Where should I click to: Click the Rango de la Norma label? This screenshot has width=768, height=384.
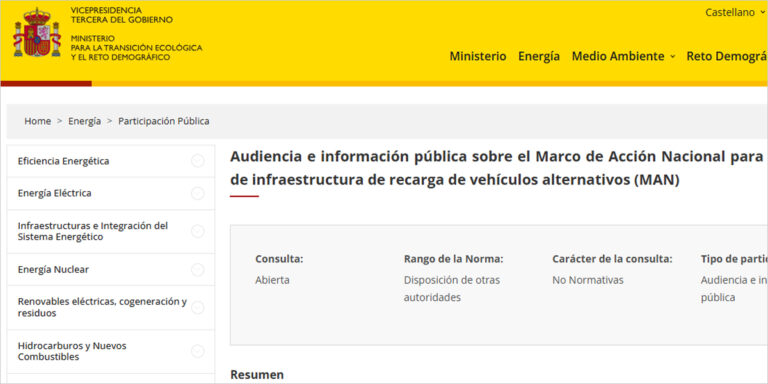pos(454,259)
